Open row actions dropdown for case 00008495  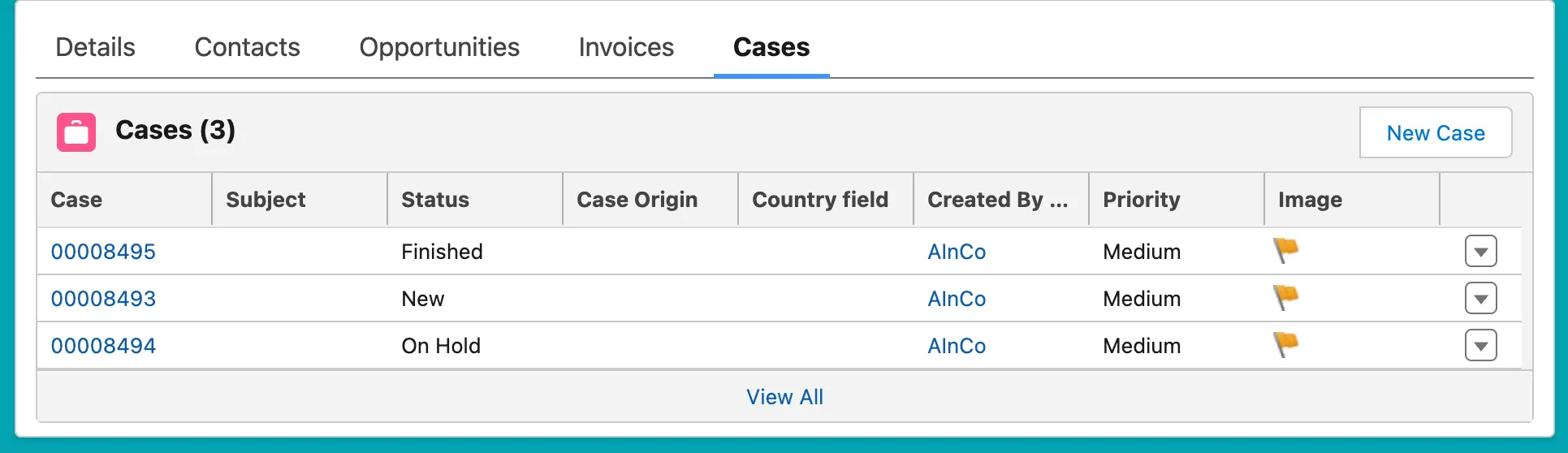1480,252
